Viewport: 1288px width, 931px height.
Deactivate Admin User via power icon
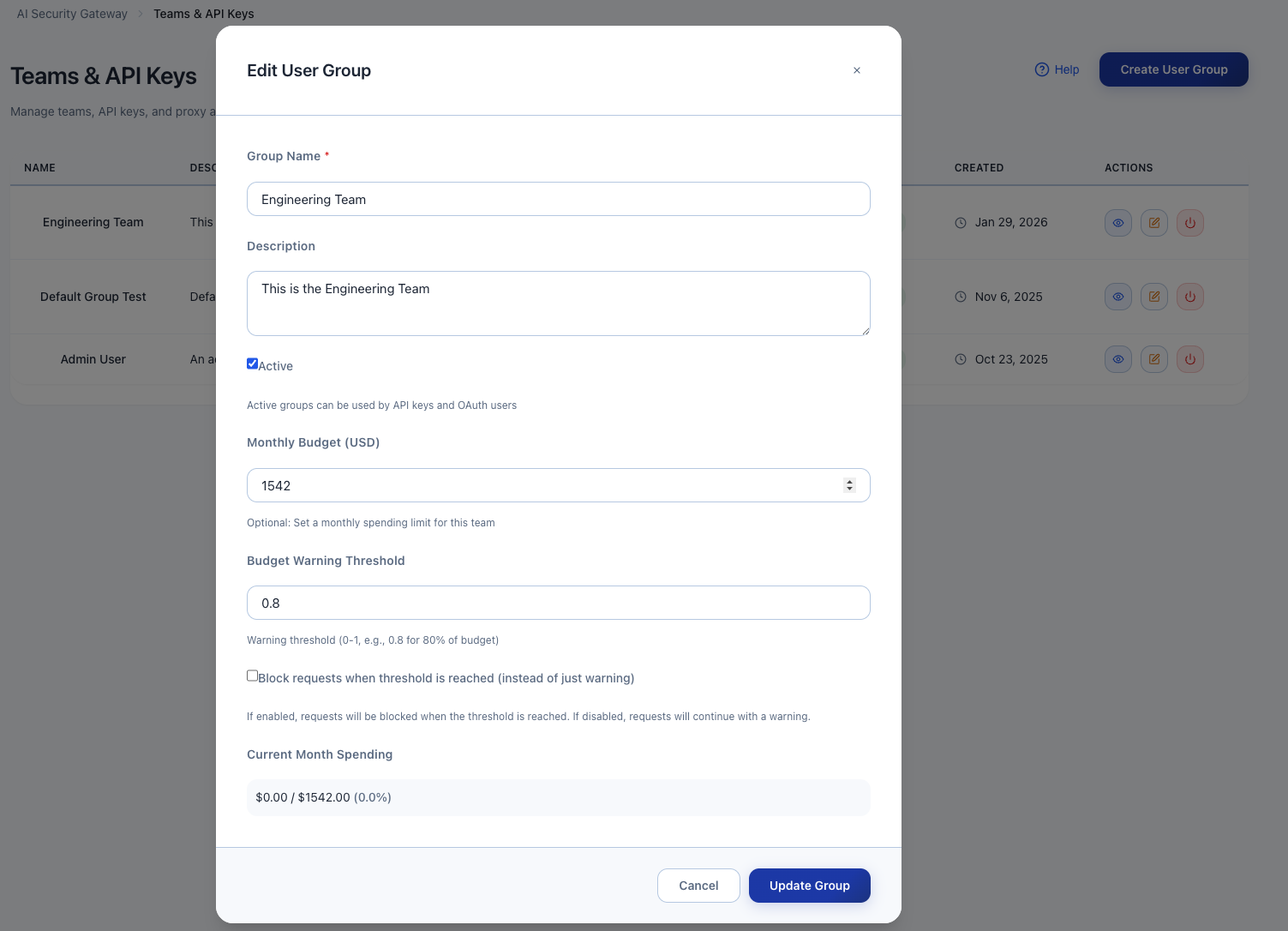[1189, 359]
